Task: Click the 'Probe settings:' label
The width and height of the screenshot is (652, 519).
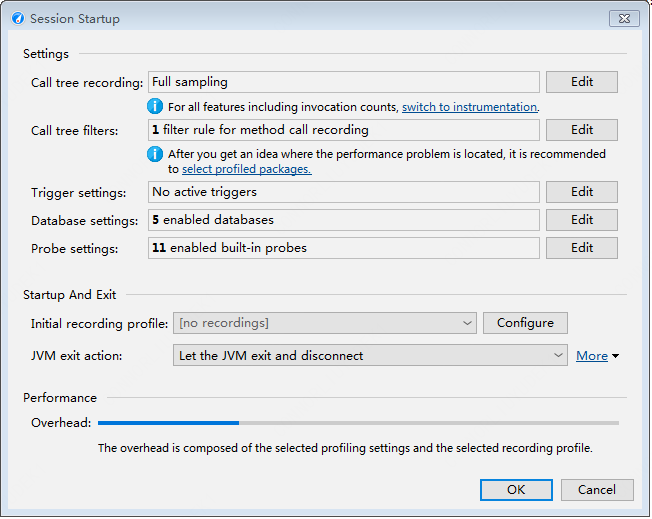Action: [x=74, y=249]
